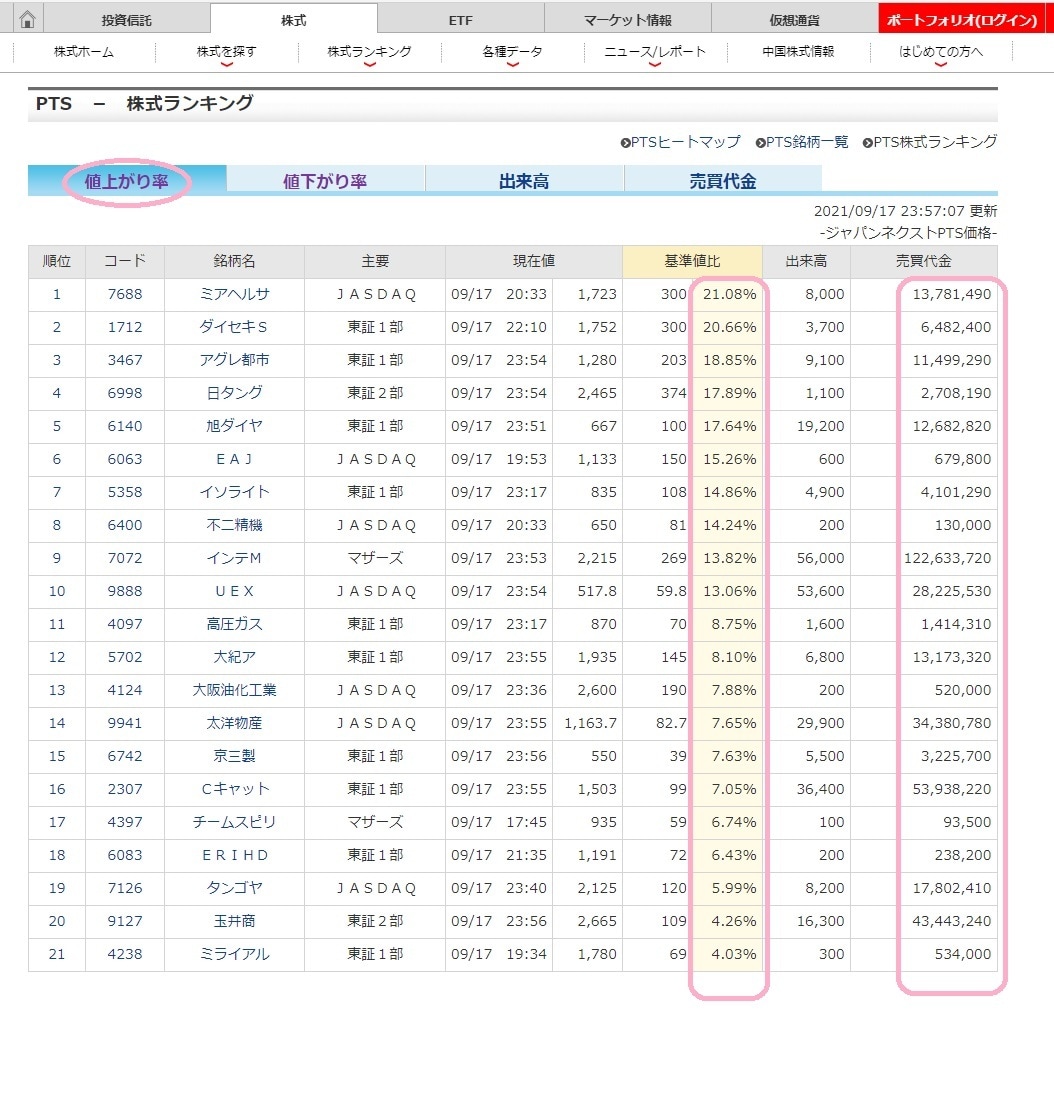
Task: Open 中国株式情報 menu item
Action: [798, 52]
